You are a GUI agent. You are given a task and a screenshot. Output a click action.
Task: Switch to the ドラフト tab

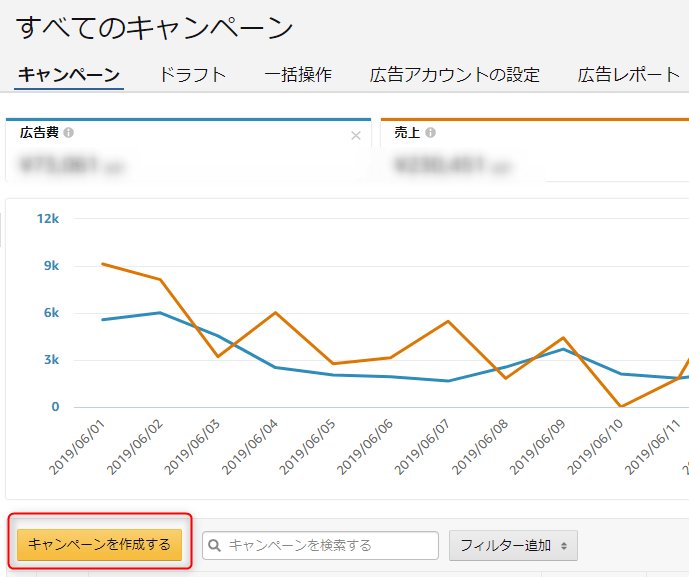point(193,75)
